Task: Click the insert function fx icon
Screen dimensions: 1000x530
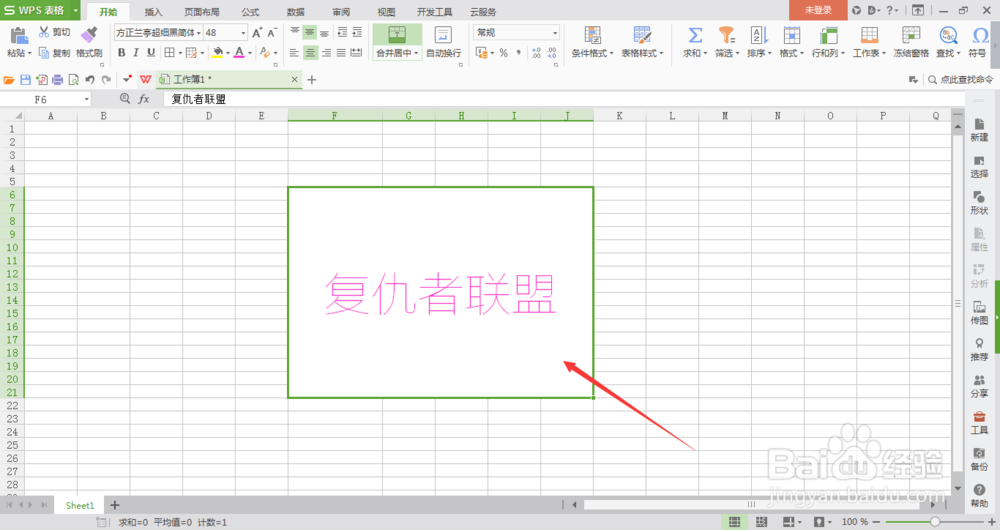Action: (144, 99)
